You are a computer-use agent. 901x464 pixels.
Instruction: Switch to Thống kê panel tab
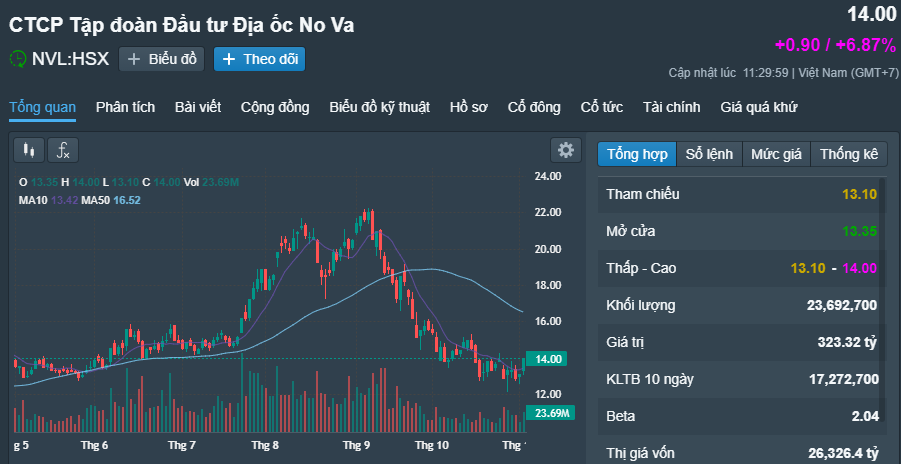point(849,154)
